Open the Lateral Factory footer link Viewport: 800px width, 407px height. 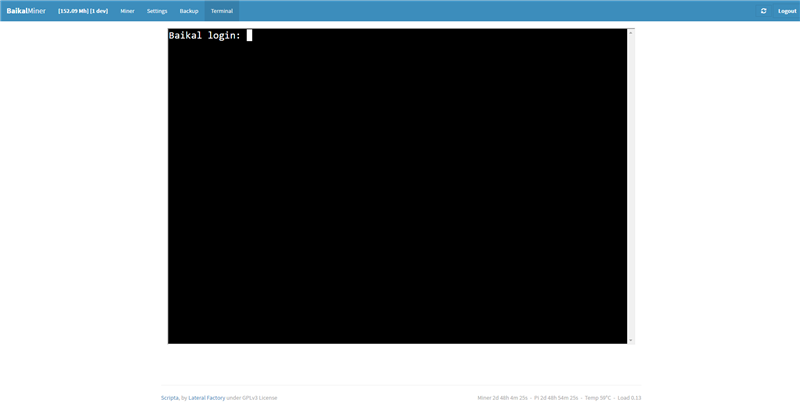(x=207, y=398)
